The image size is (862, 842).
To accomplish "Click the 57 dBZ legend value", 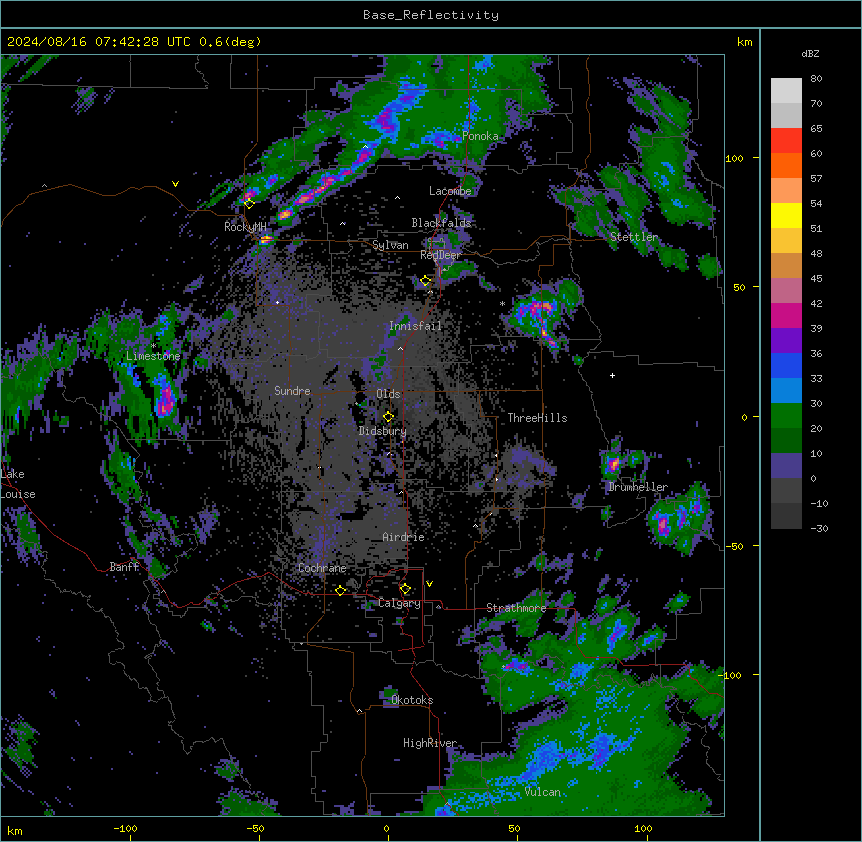I will tap(816, 179).
